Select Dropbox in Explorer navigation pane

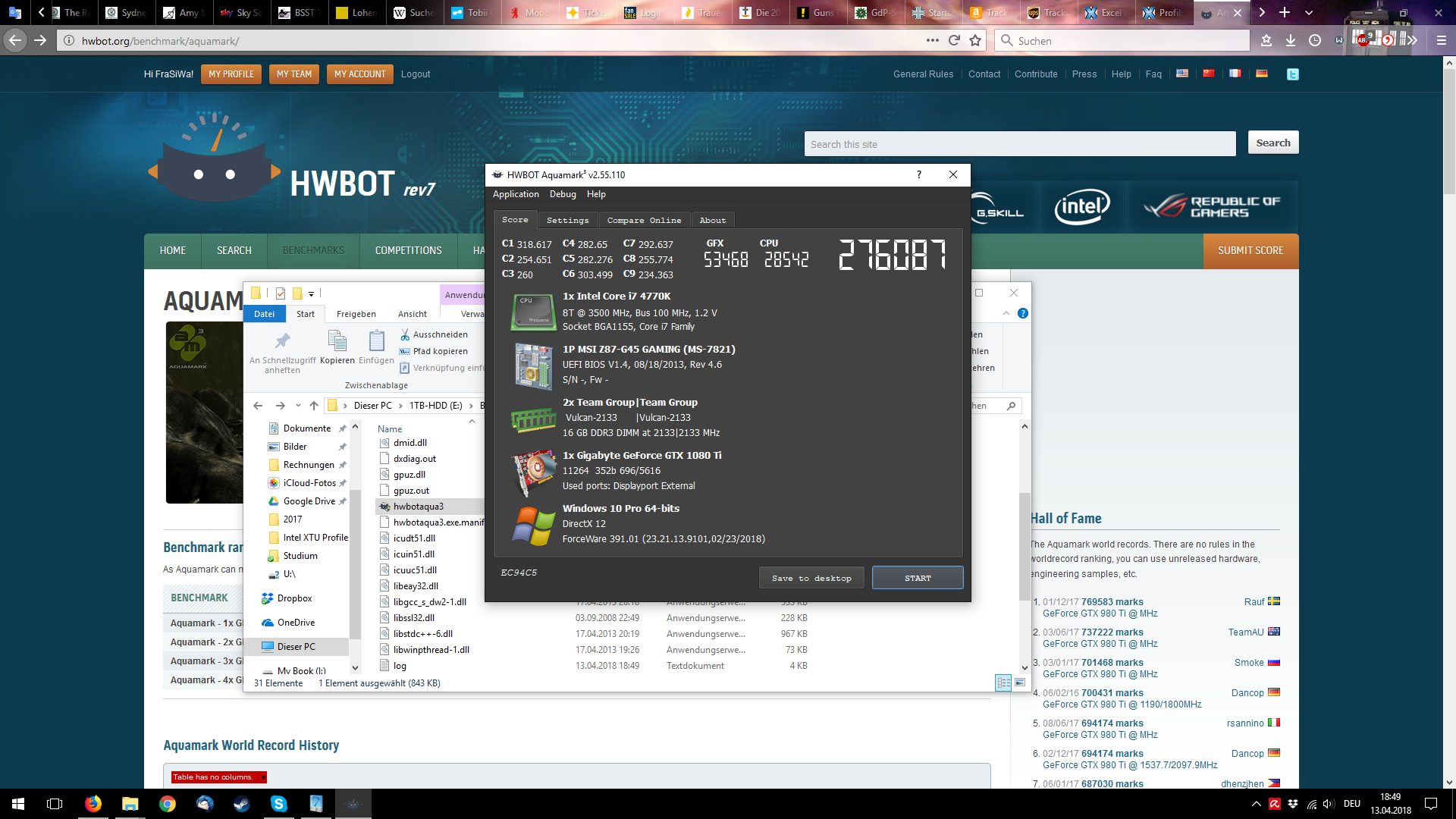tap(294, 598)
